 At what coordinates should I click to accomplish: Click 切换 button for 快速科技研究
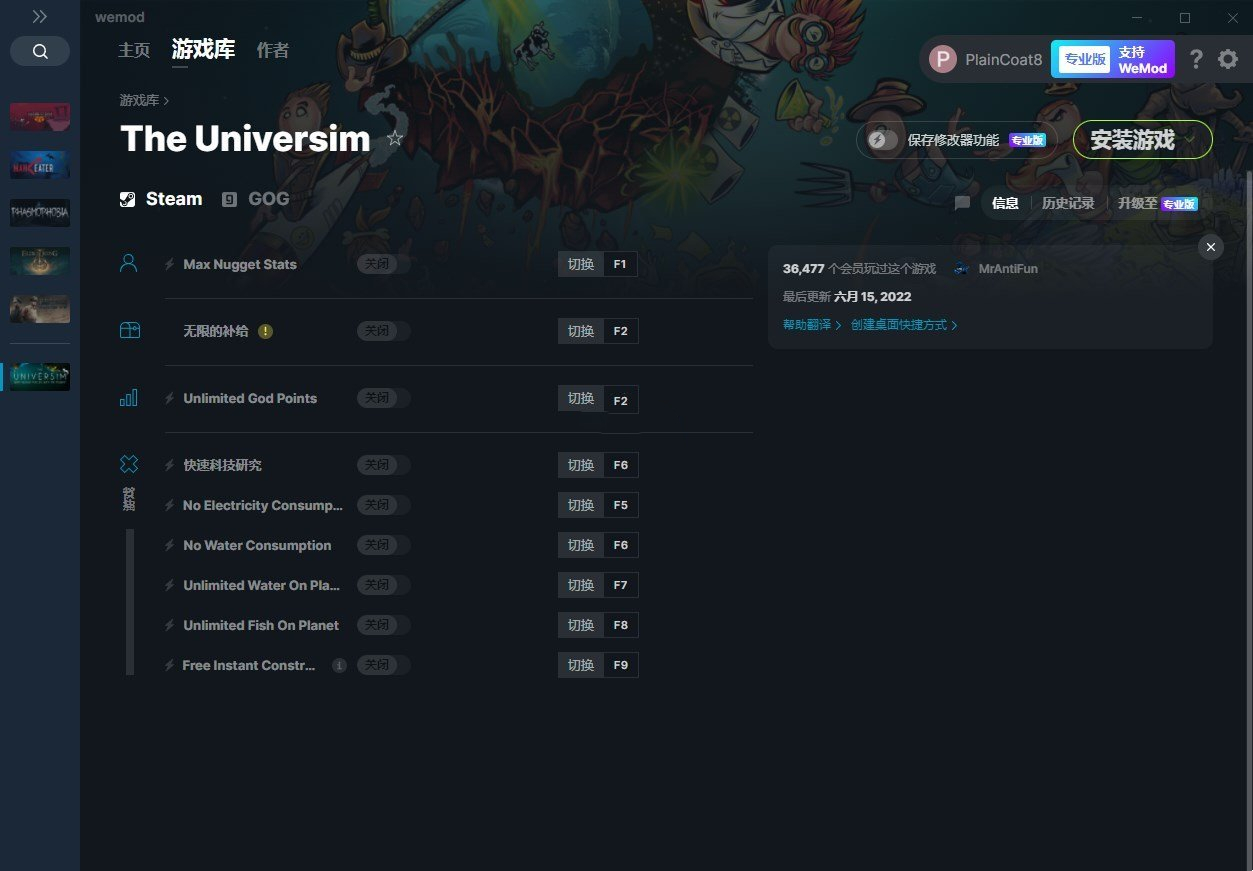pyautogui.click(x=581, y=465)
